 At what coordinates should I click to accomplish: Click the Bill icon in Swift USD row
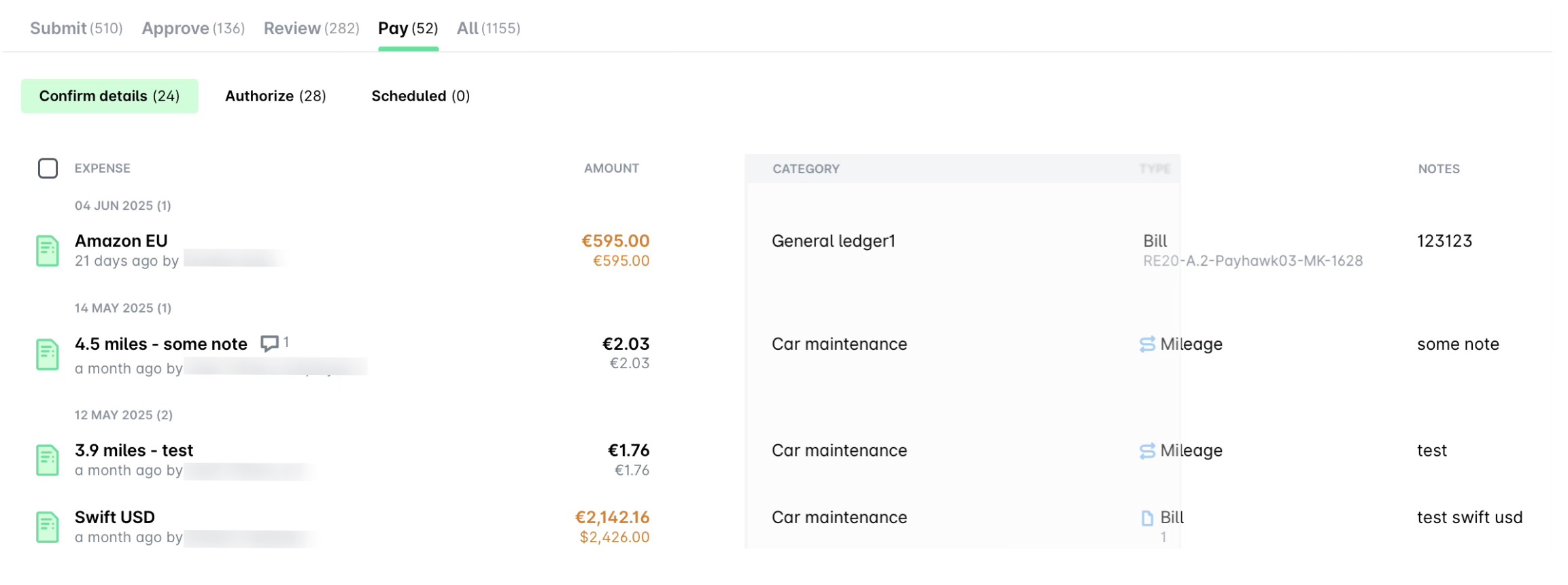click(x=1147, y=518)
